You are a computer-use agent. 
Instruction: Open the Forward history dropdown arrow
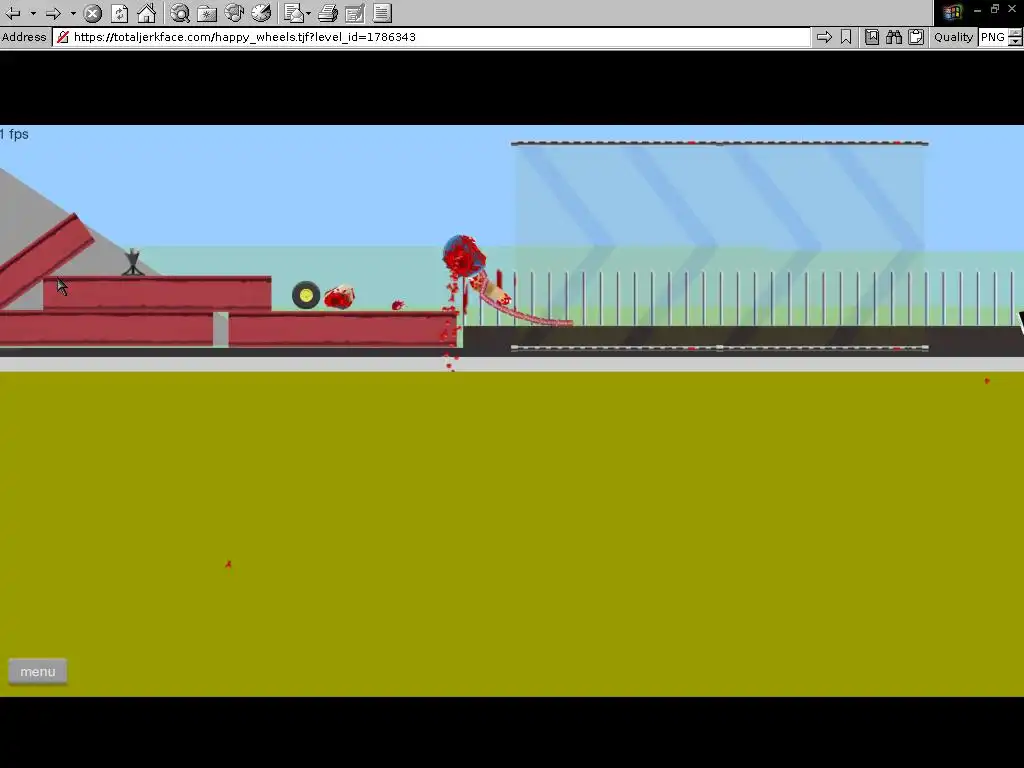[x=73, y=13]
